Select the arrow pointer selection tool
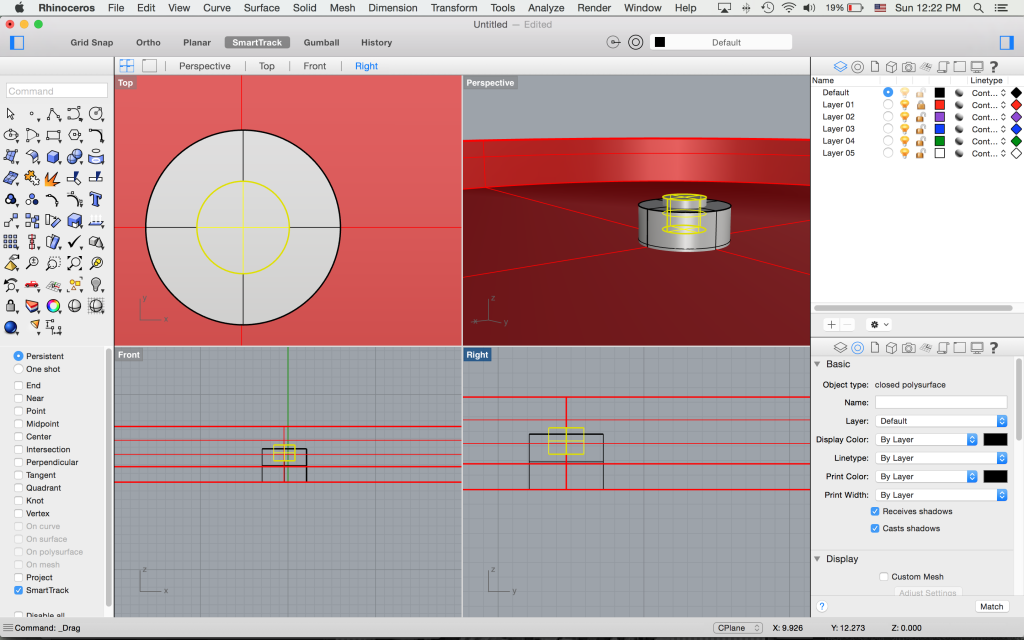The width and height of the screenshot is (1024, 640). click(x=10, y=114)
